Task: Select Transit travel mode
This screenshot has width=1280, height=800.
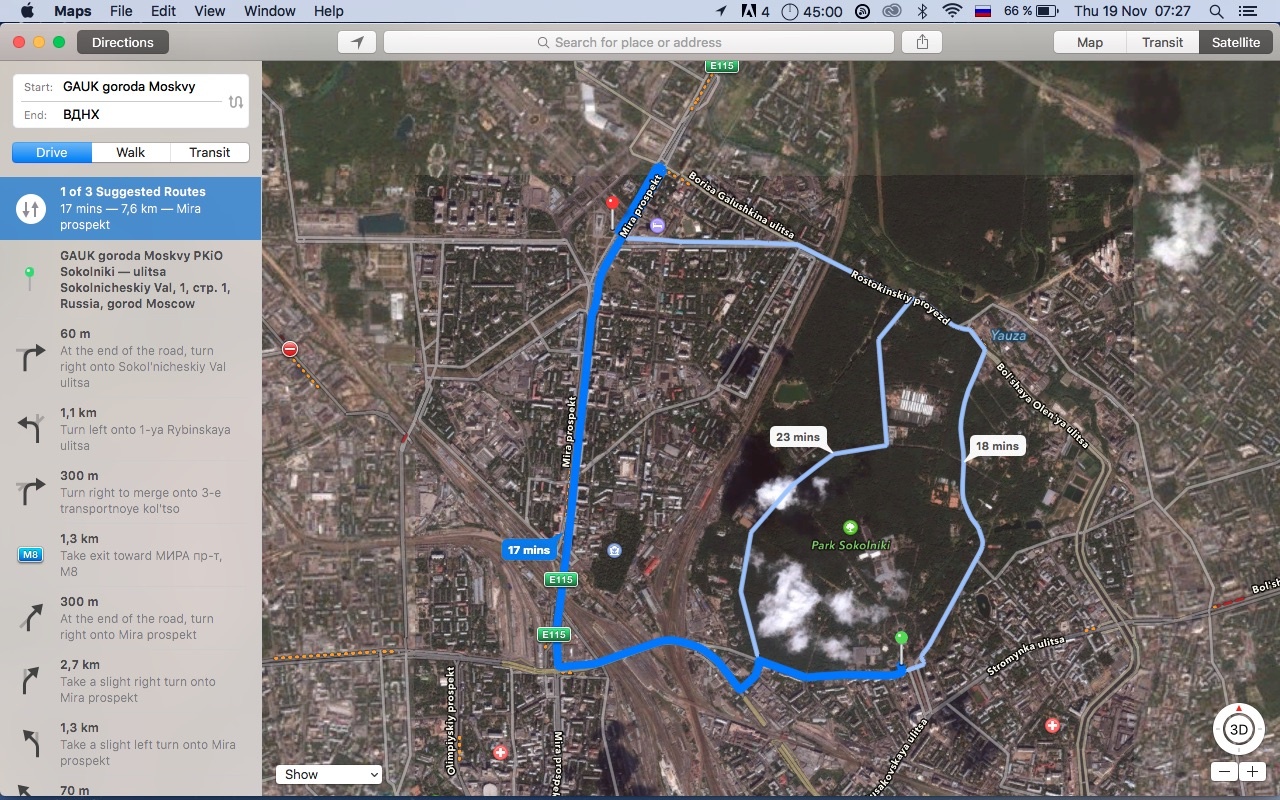Action: tap(210, 152)
